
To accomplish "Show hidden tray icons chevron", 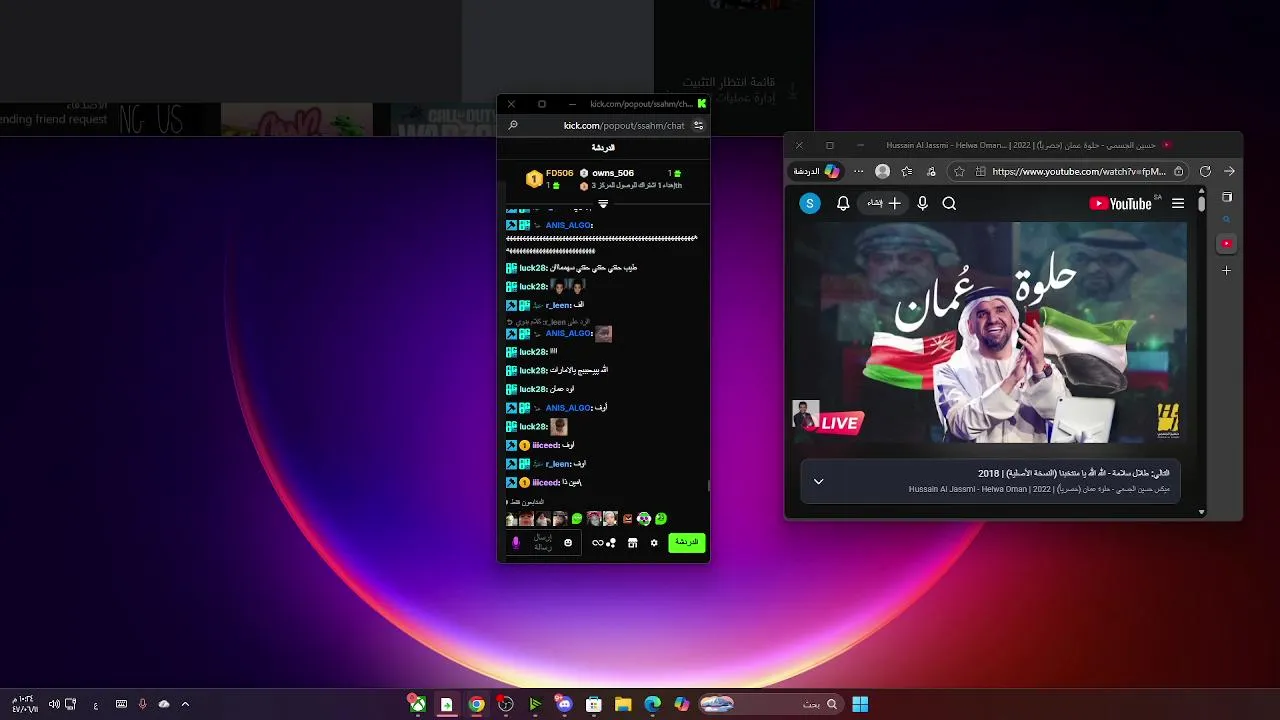I will (185, 704).
